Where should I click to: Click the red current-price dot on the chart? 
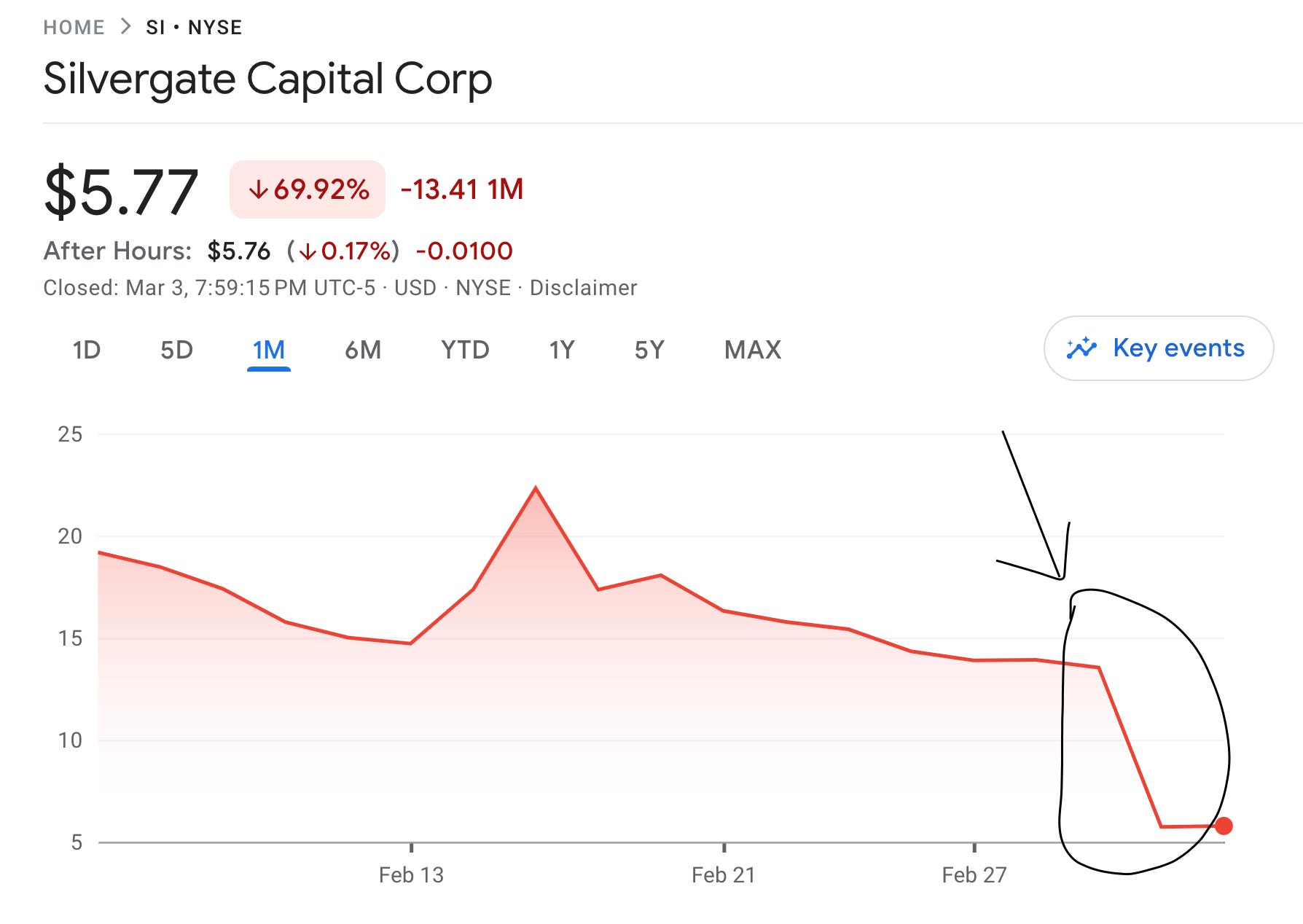(1224, 826)
